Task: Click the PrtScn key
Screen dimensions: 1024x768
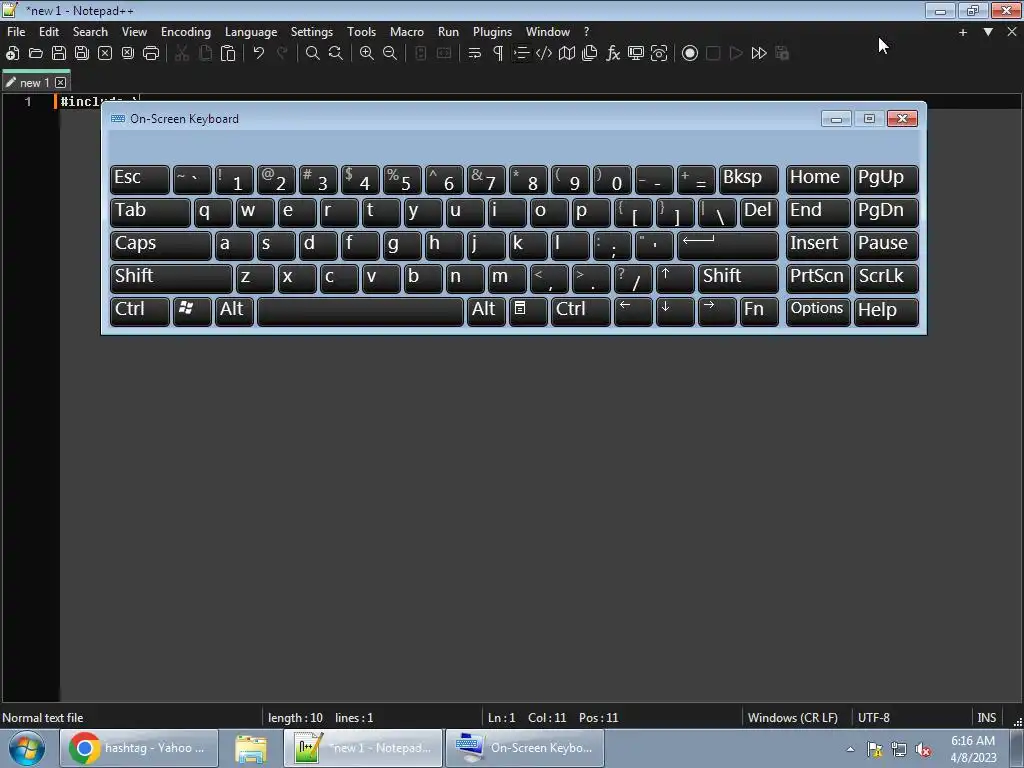Action: point(818,278)
